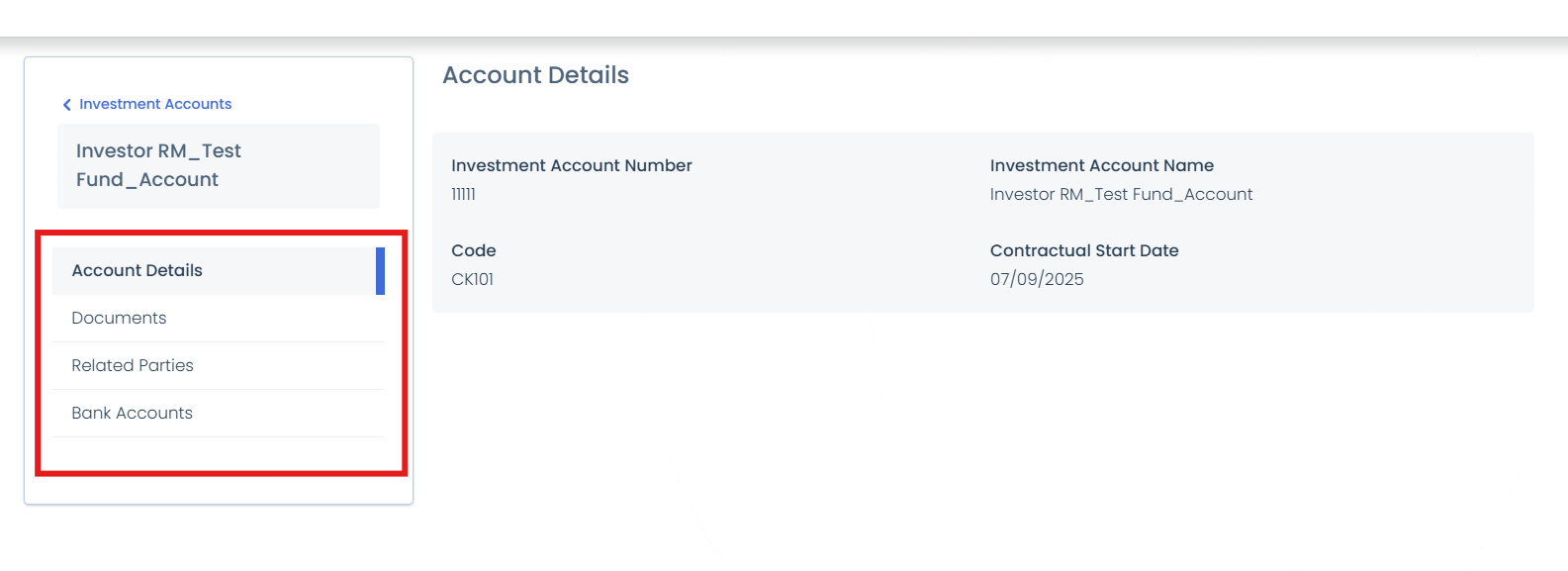Viewport: 1568px width, 571px height.
Task: Select the Account Details page title
Action: (535, 75)
